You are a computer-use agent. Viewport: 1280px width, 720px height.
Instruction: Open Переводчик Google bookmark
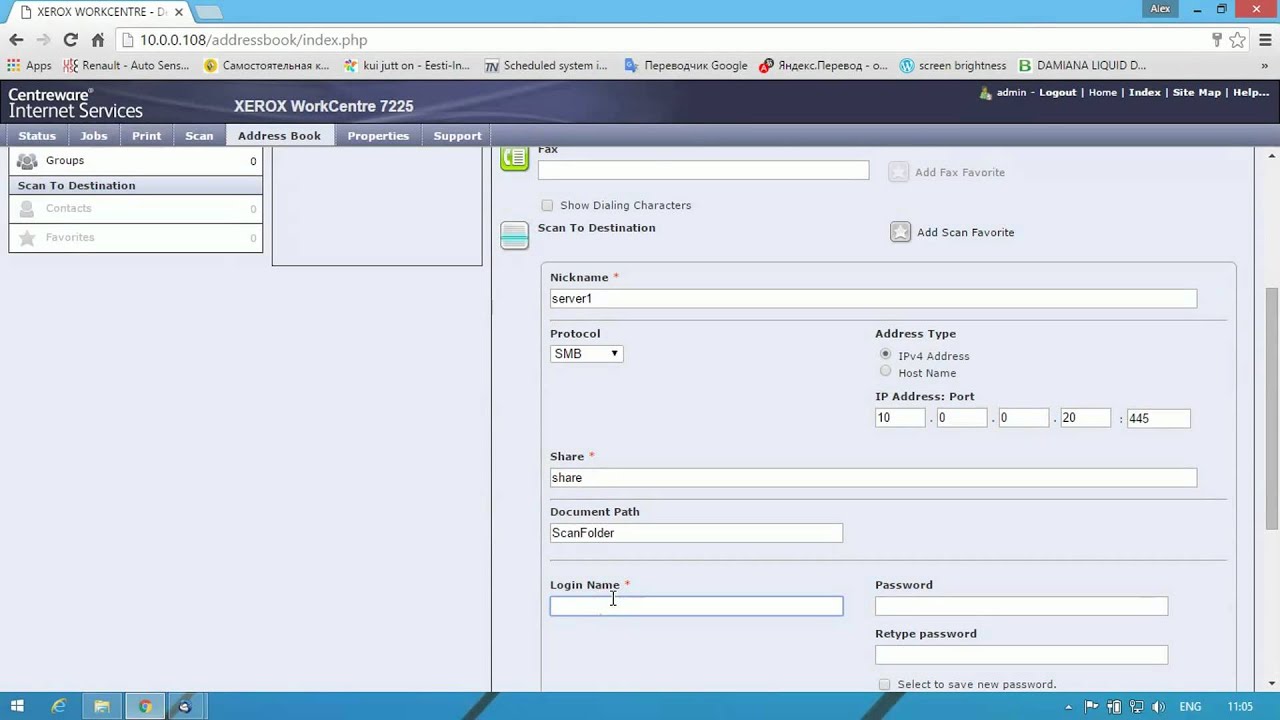[x=686, y=65]
